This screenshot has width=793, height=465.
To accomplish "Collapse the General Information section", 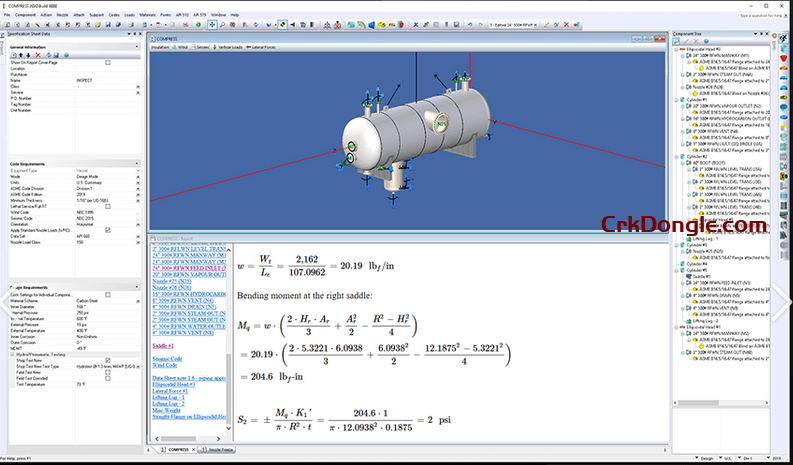I will coord(137,47).
